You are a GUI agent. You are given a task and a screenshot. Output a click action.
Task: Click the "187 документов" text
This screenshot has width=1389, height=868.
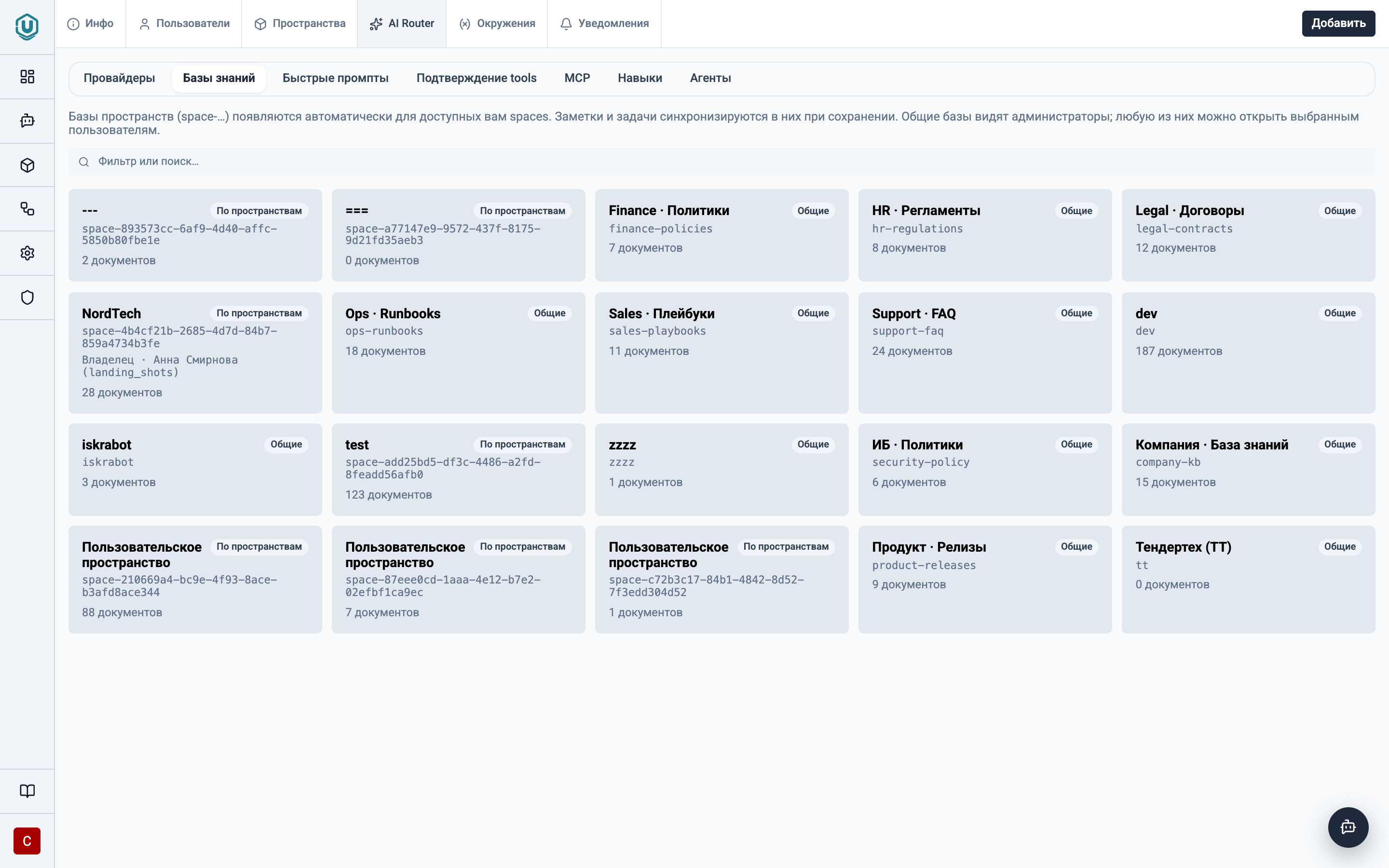(x=1178, y=352)
